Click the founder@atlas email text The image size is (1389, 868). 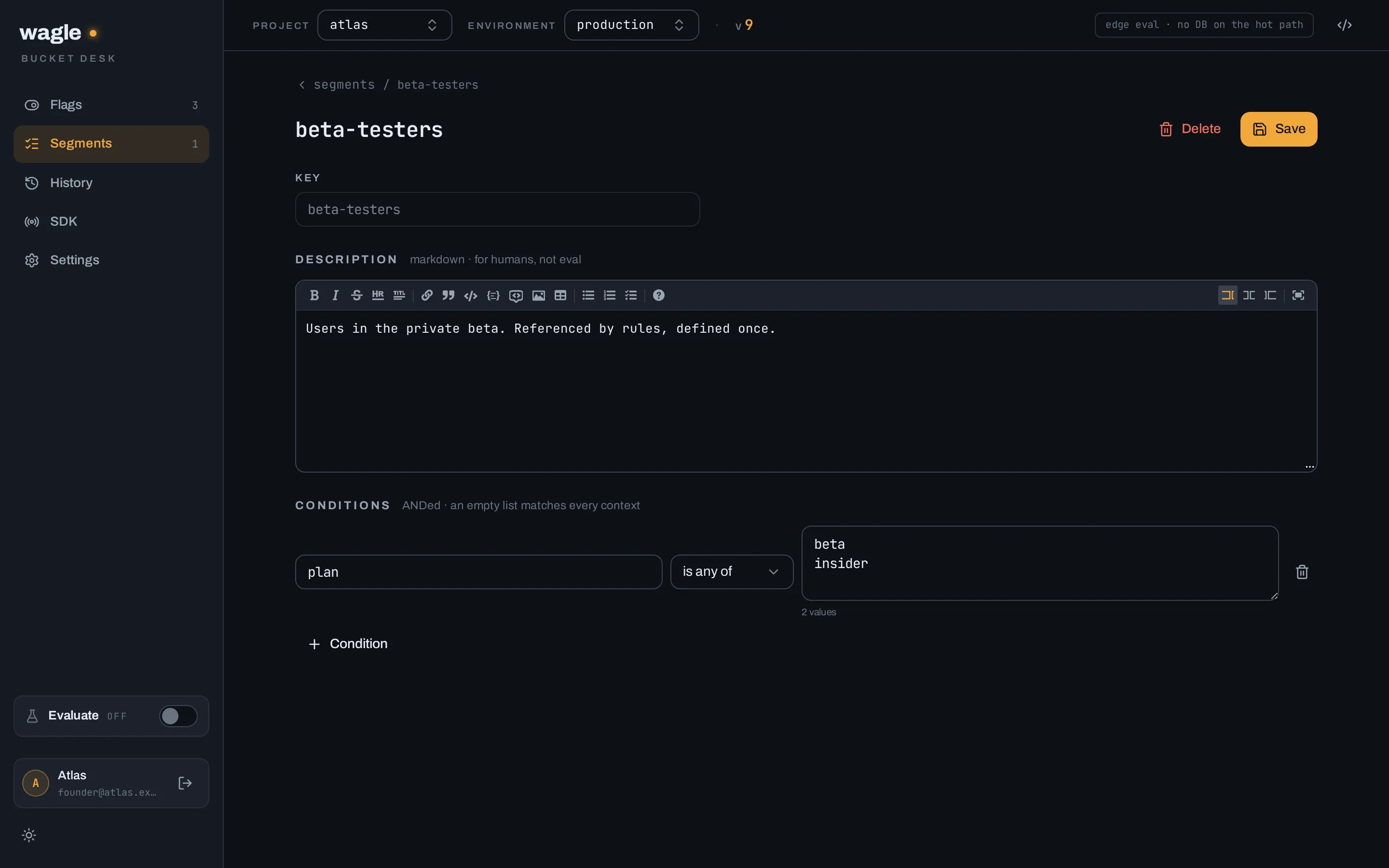pos(108,792)
